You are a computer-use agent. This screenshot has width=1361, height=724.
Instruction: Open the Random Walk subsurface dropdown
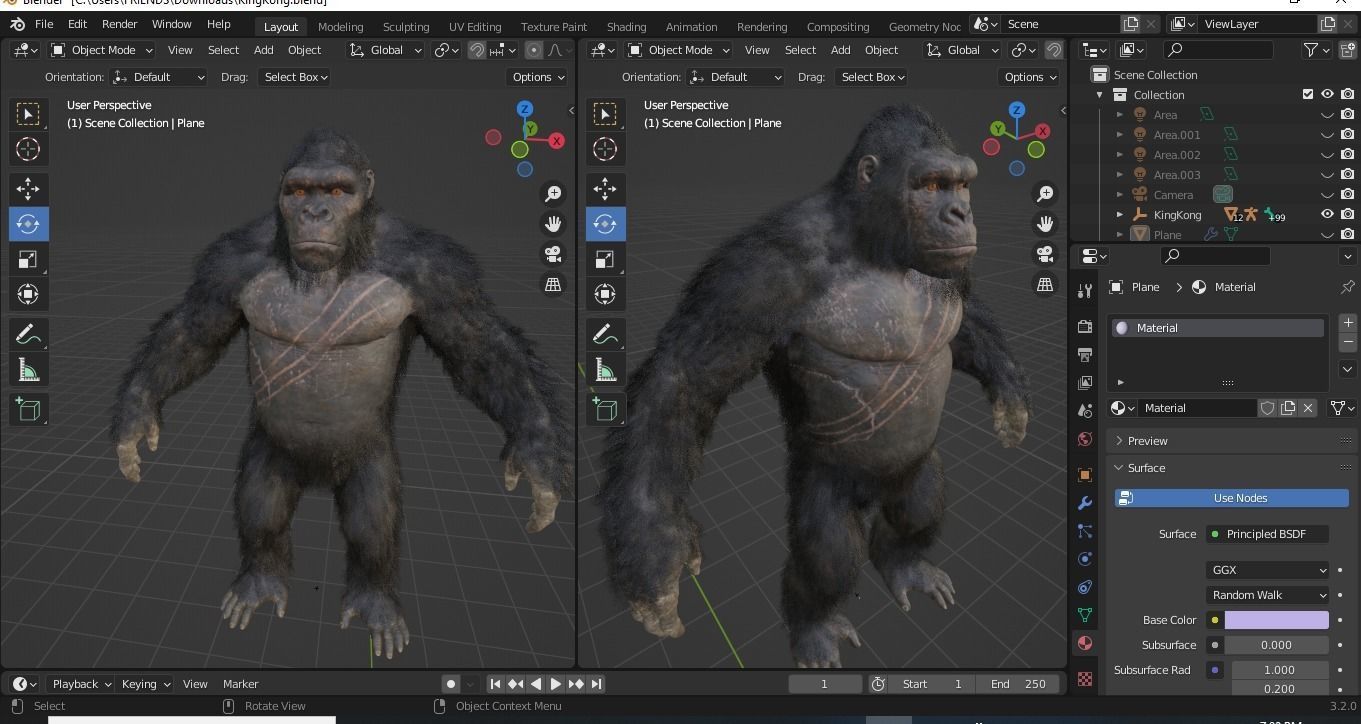tap(1267, 595)
